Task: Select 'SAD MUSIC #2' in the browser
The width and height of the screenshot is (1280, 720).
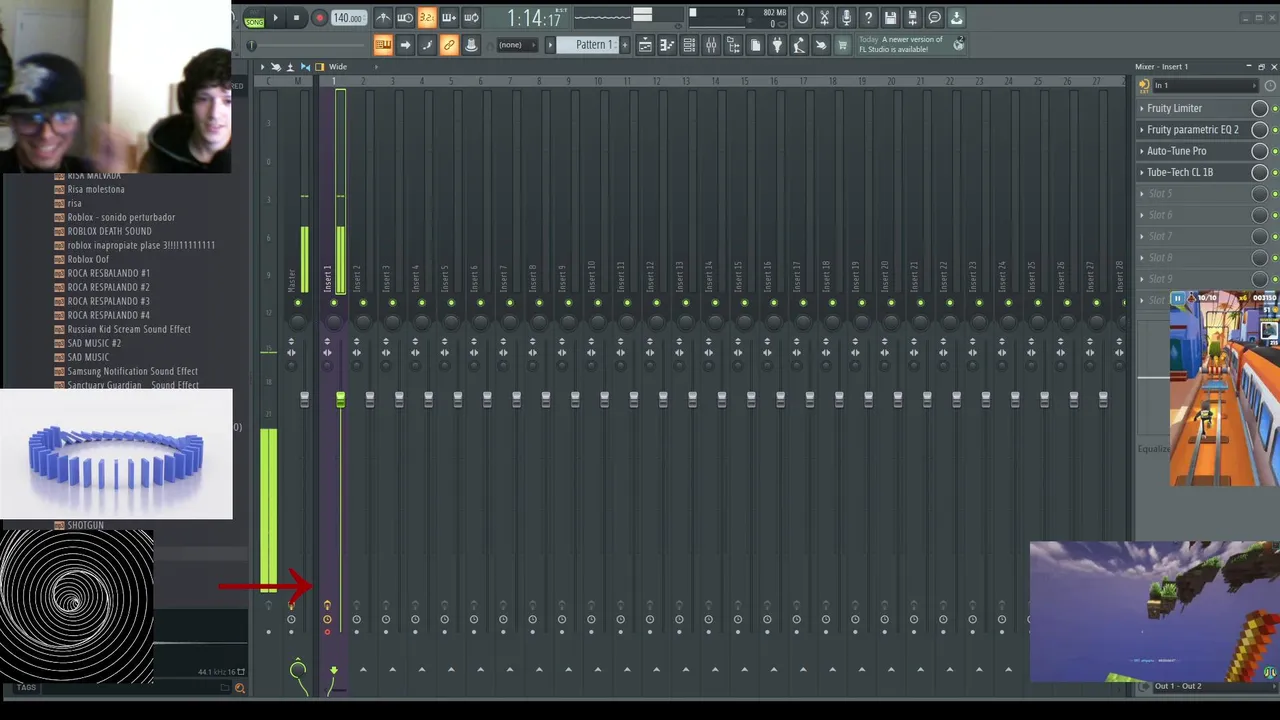Action: (x=94, y=343)
